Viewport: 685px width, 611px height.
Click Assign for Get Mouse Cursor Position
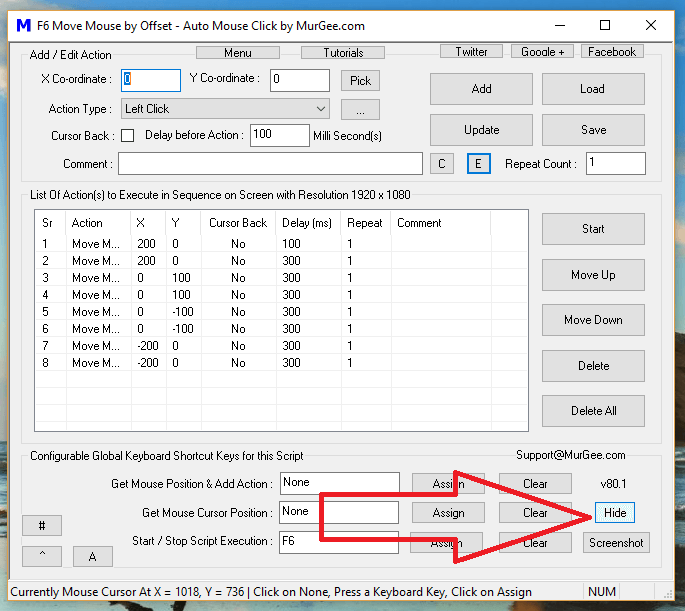(x=448, y=513)
